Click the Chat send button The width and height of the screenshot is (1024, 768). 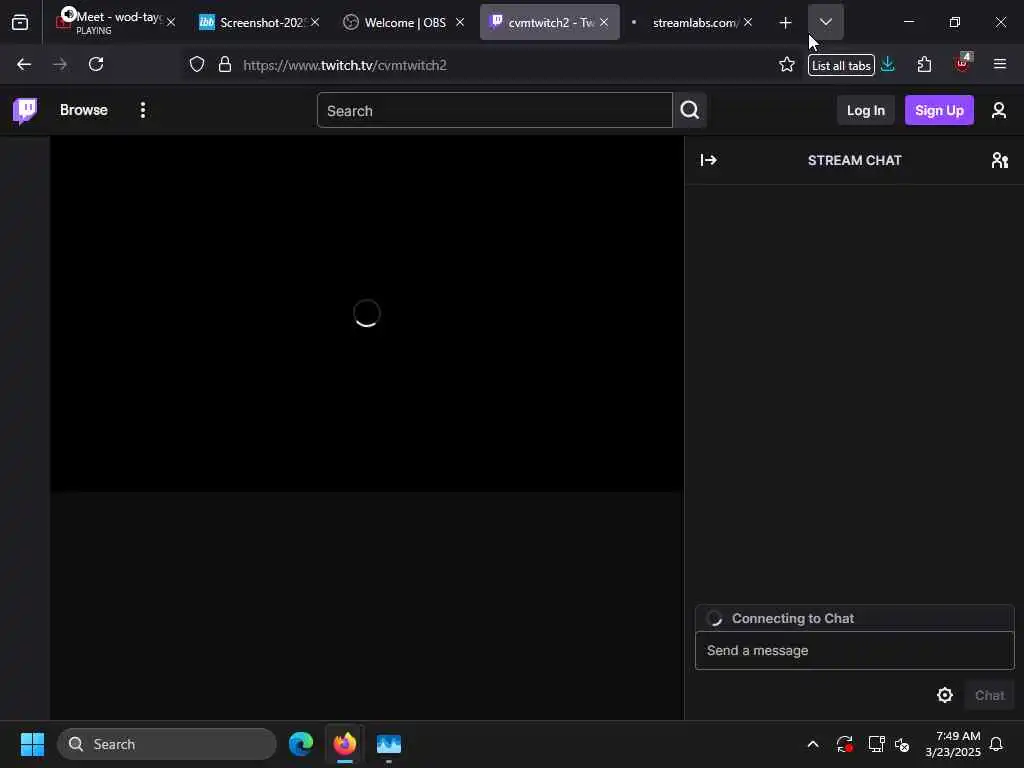tap(989, 696)
